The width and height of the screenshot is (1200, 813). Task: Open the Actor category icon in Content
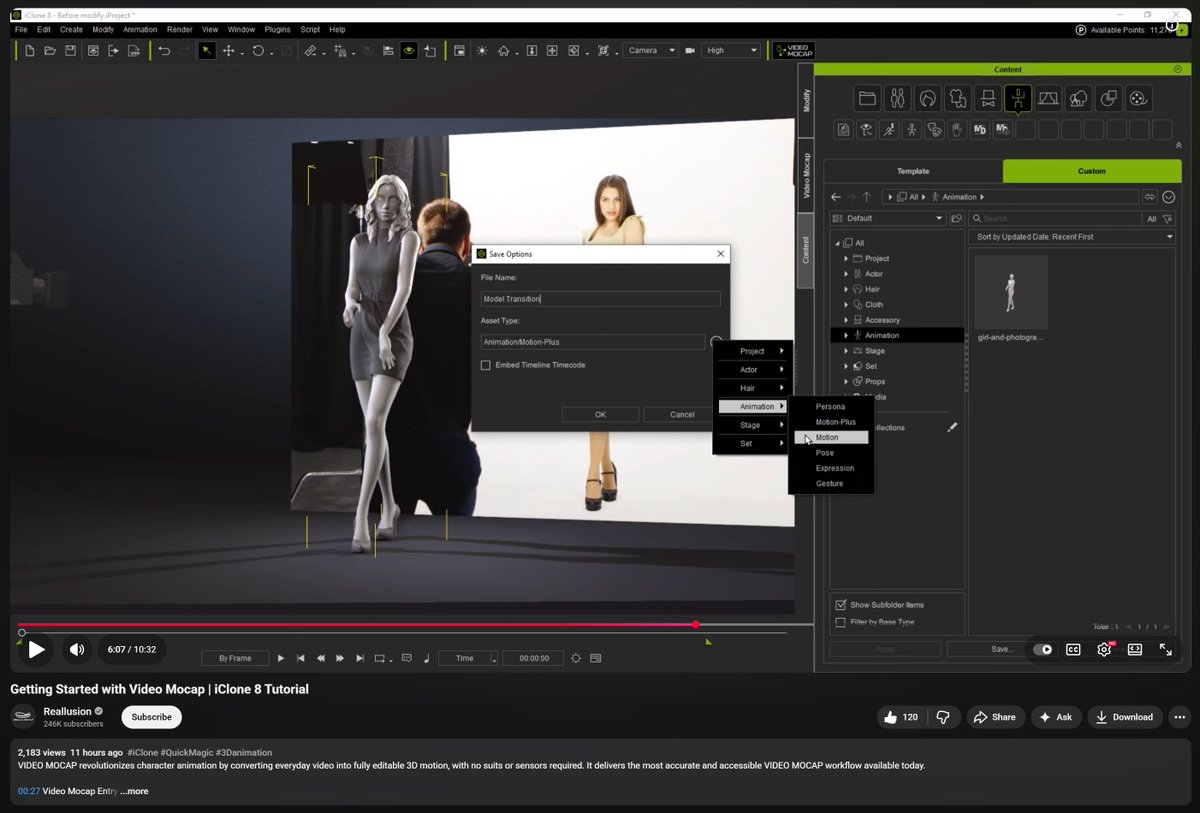(897, 98)
